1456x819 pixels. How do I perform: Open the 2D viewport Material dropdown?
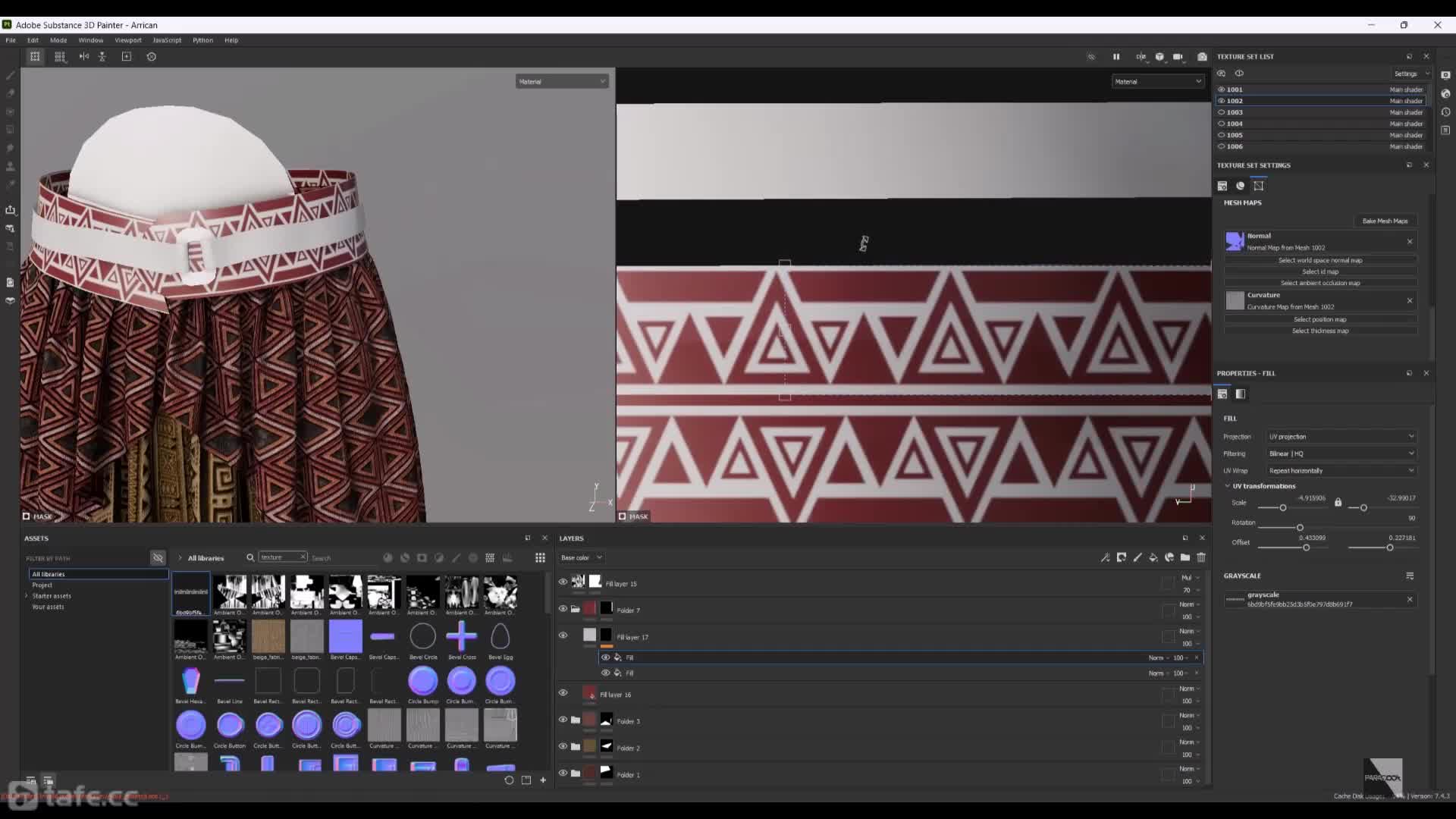tap(1158, 81)
